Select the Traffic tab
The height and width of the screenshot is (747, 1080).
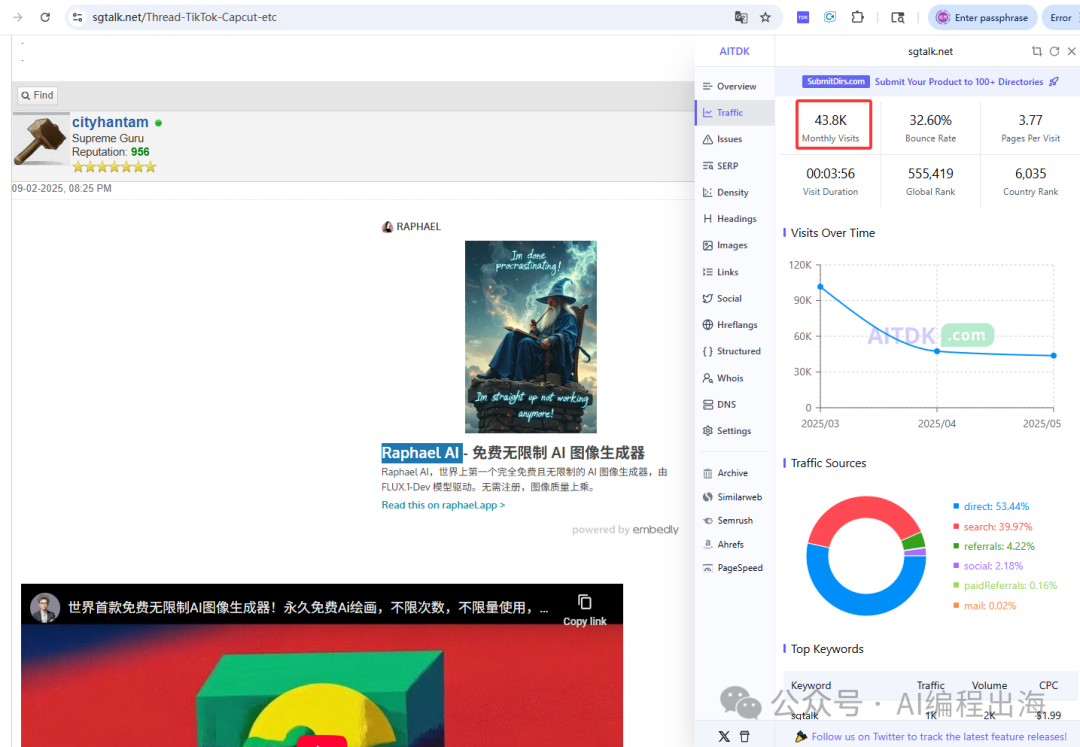735,112
